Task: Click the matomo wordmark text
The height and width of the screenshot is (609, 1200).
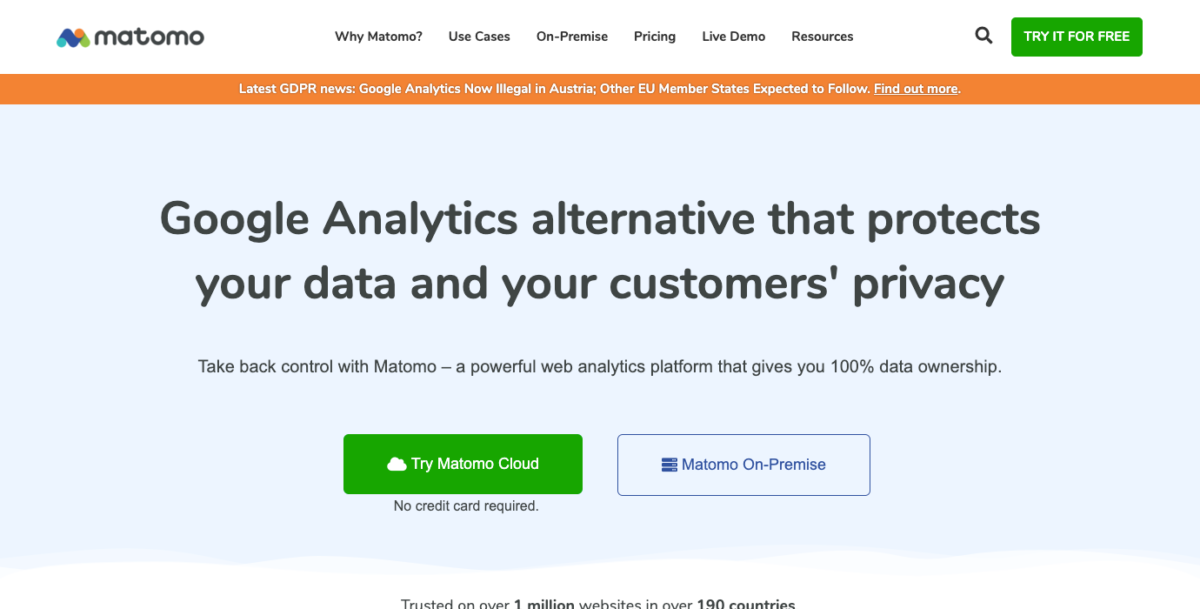Action: pos(149,38)
